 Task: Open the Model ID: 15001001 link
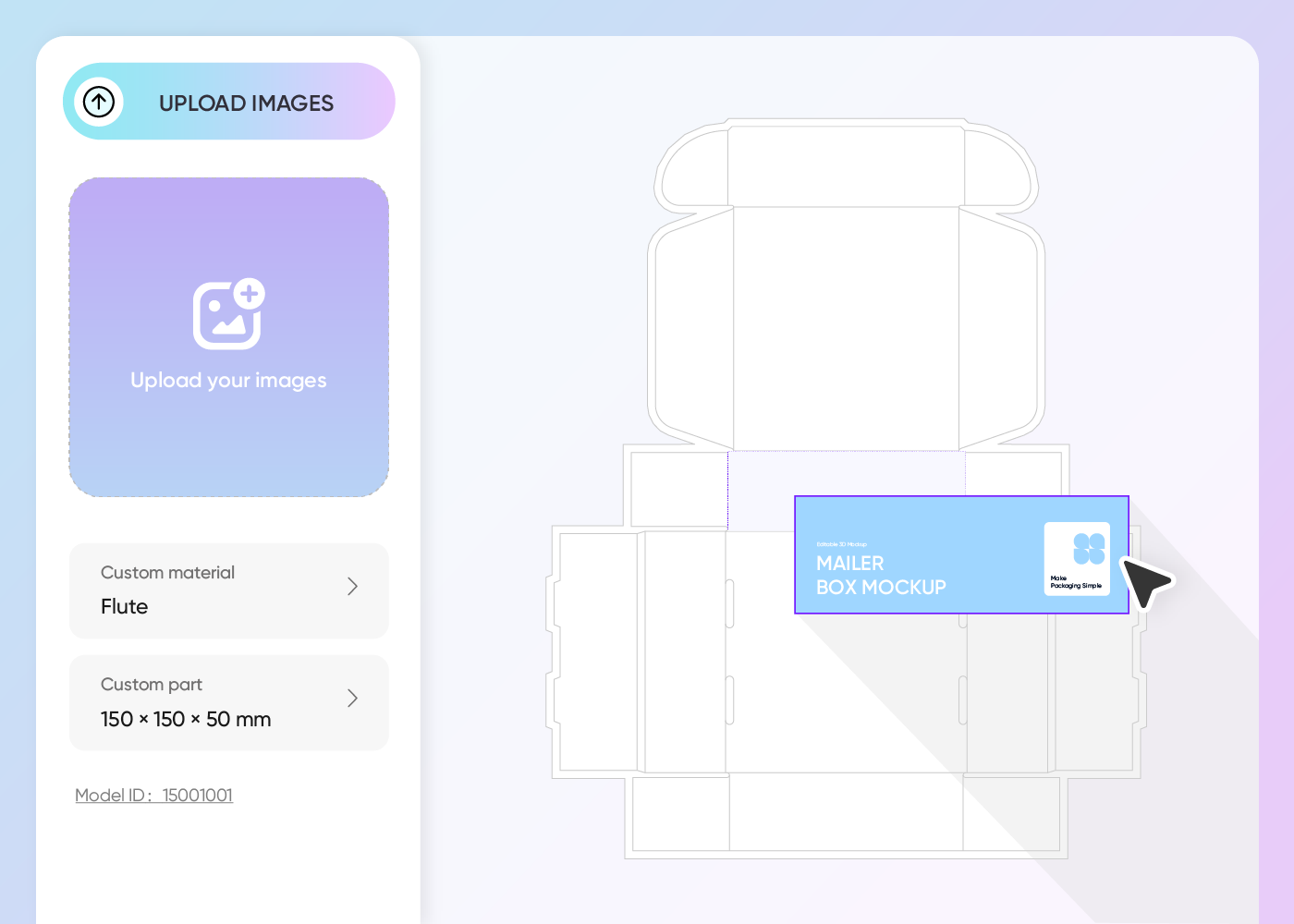coord(154,796)
